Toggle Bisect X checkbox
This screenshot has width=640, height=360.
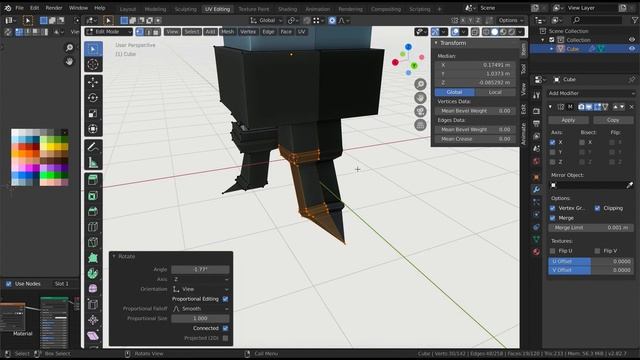point(582,142)
